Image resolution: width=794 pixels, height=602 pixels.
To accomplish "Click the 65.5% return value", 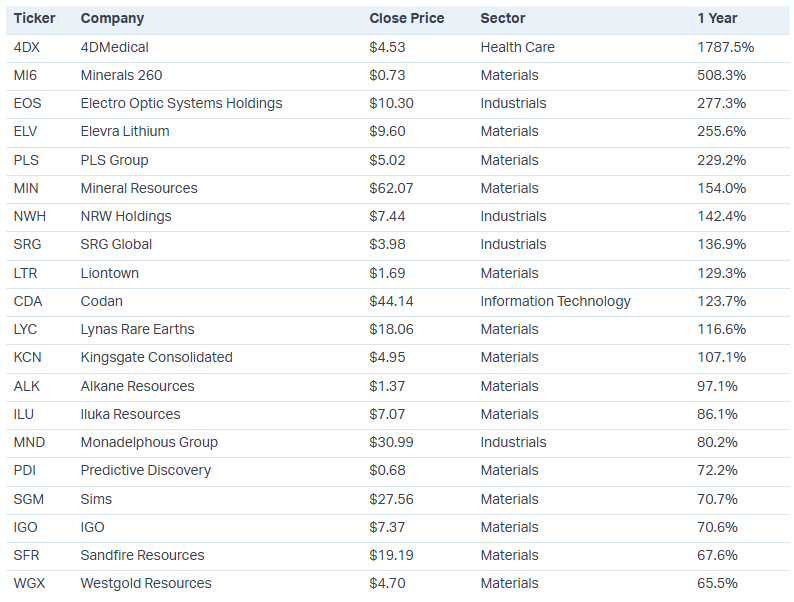I will [718, 583].
